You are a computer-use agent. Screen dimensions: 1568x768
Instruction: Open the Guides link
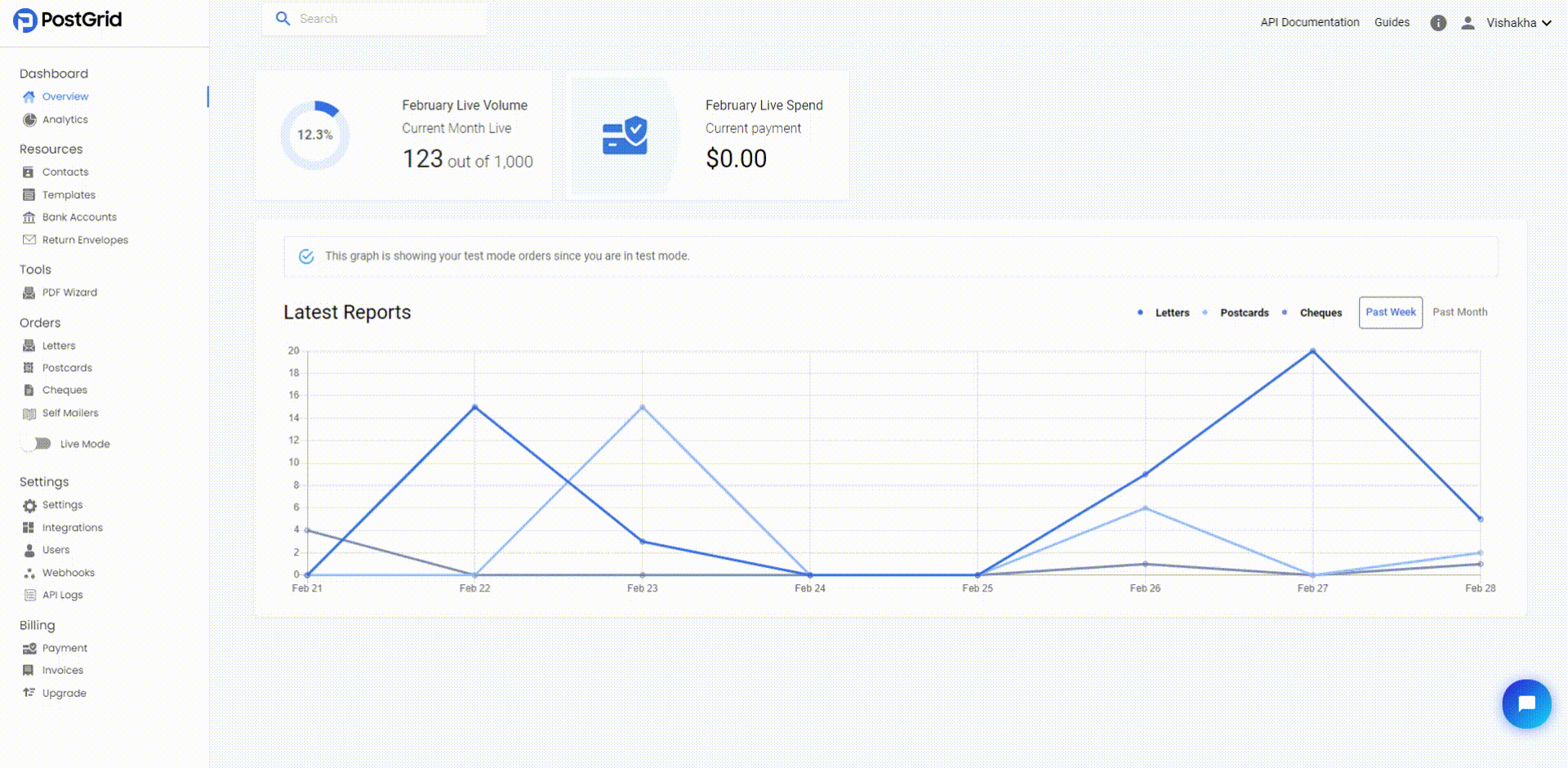pos(1392,22)
